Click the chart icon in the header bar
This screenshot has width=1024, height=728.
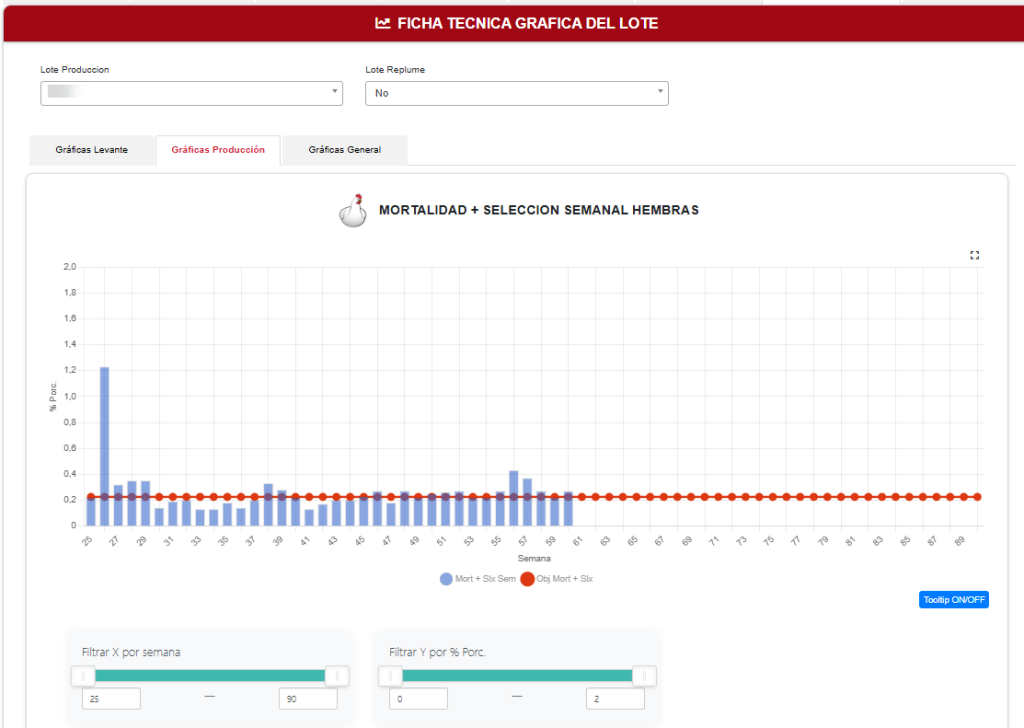(x=383, y=24)
